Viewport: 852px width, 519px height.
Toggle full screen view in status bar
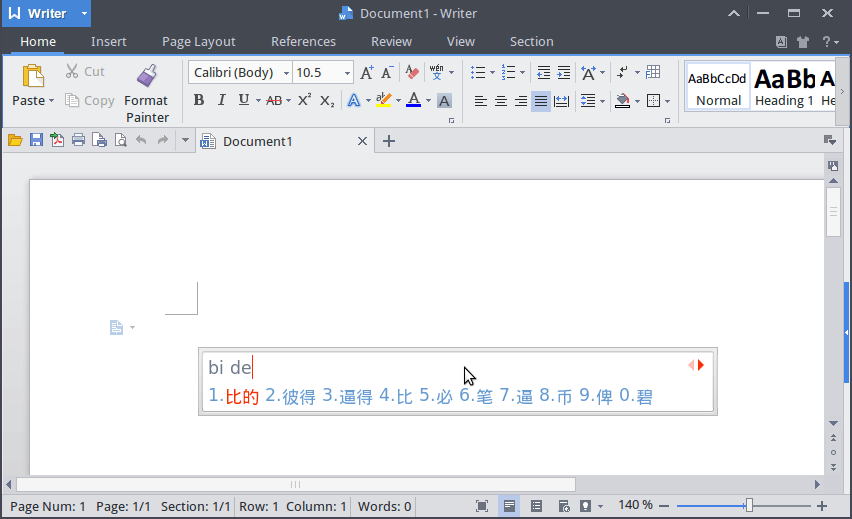[482, 506]
